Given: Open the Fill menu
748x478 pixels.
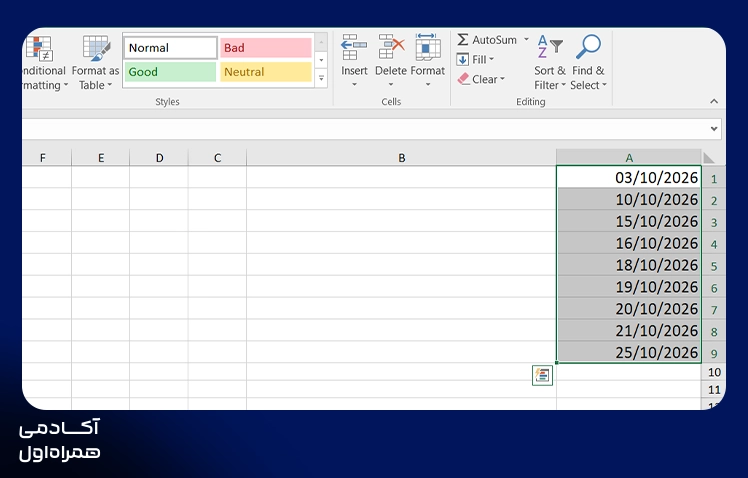Looking at the screenshot, I should pos(475,60).
